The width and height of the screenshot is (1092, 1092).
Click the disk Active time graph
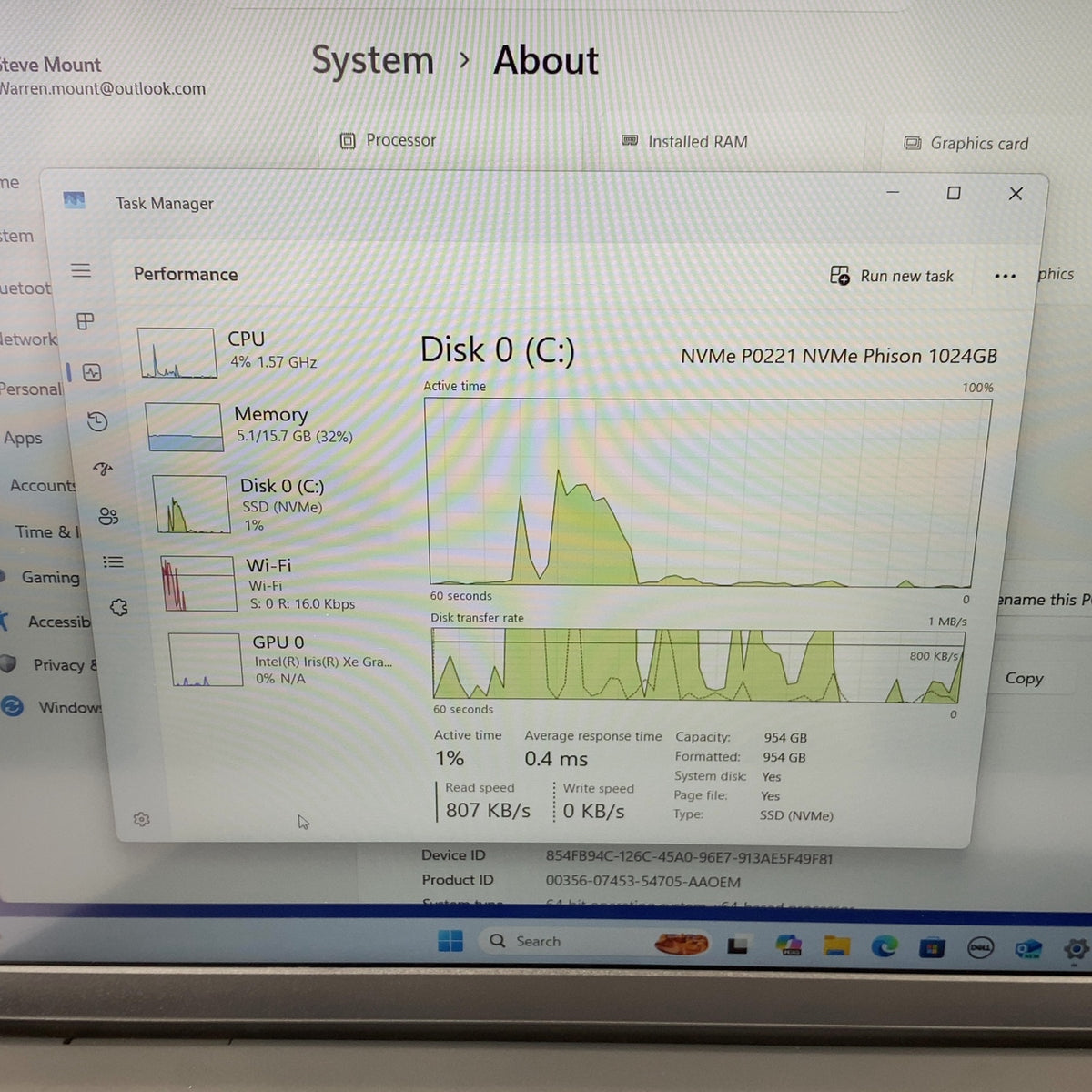(707, 492)
